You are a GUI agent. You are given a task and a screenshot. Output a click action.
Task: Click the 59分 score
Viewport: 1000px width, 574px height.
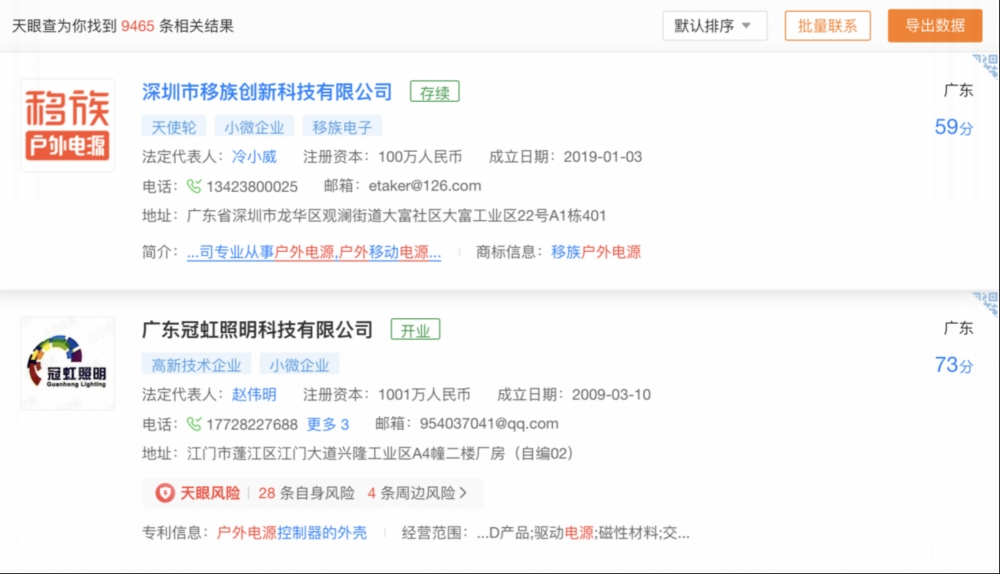954,127
